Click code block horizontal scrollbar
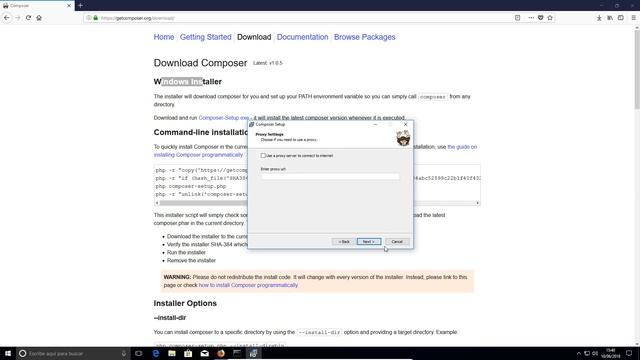Screen dimensions: 640x360 (316, 203)
